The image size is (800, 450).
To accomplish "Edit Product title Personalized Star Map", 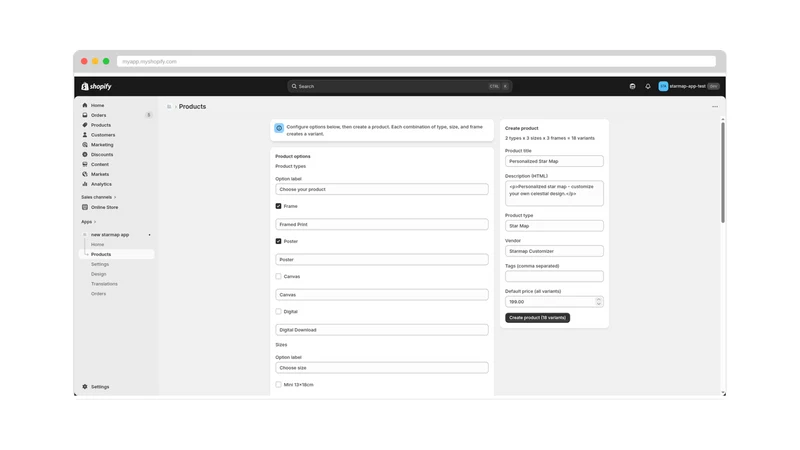I will (554, 161).
